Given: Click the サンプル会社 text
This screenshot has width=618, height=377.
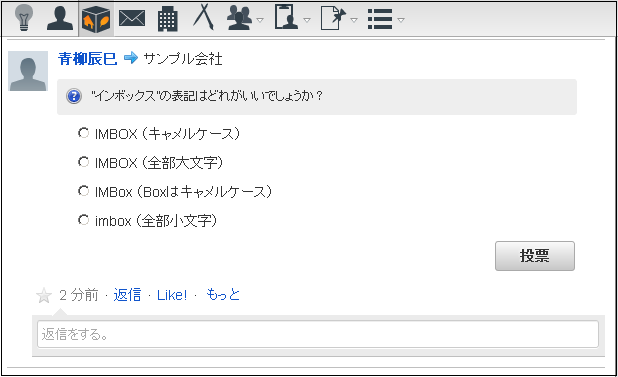Looking at the screenshot, I should point(183,59).
